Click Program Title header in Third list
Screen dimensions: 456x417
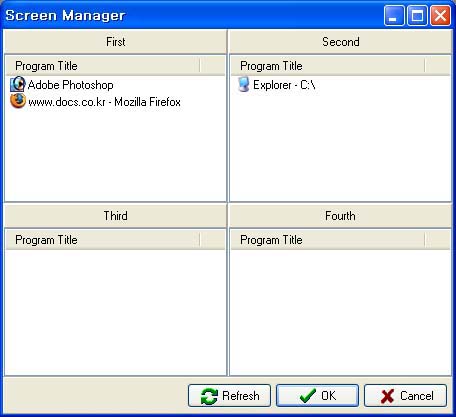[103, 240]
